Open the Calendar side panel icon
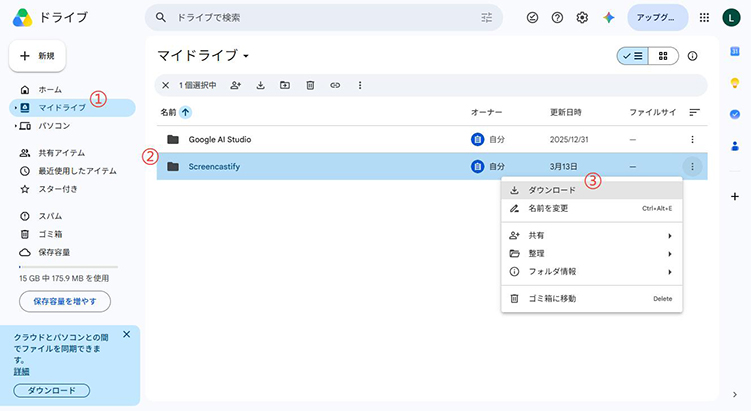The image size is (751, 411). click(735, 52)
